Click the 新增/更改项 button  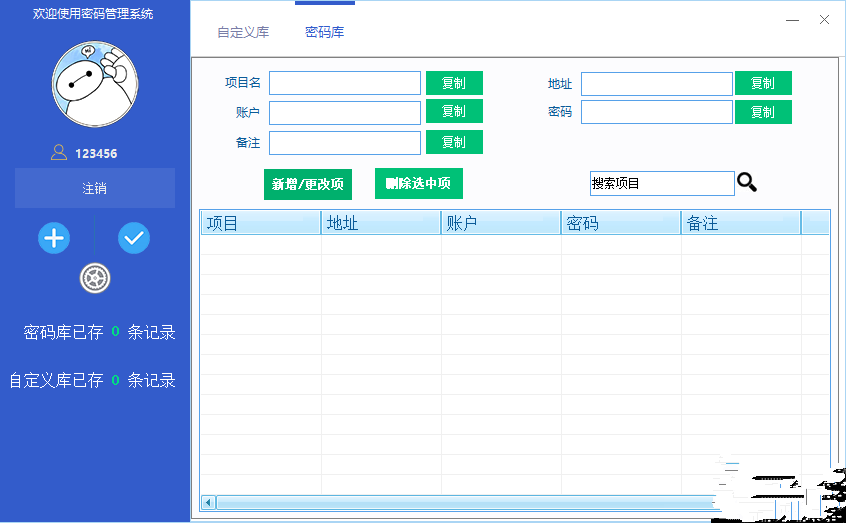click(x=308, y=184)
